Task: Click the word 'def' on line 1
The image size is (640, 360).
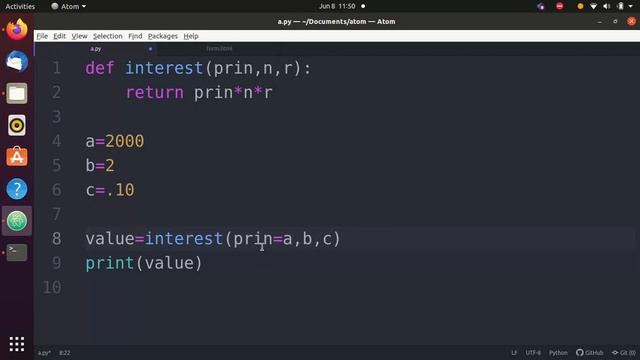Action: pos(100,68)
